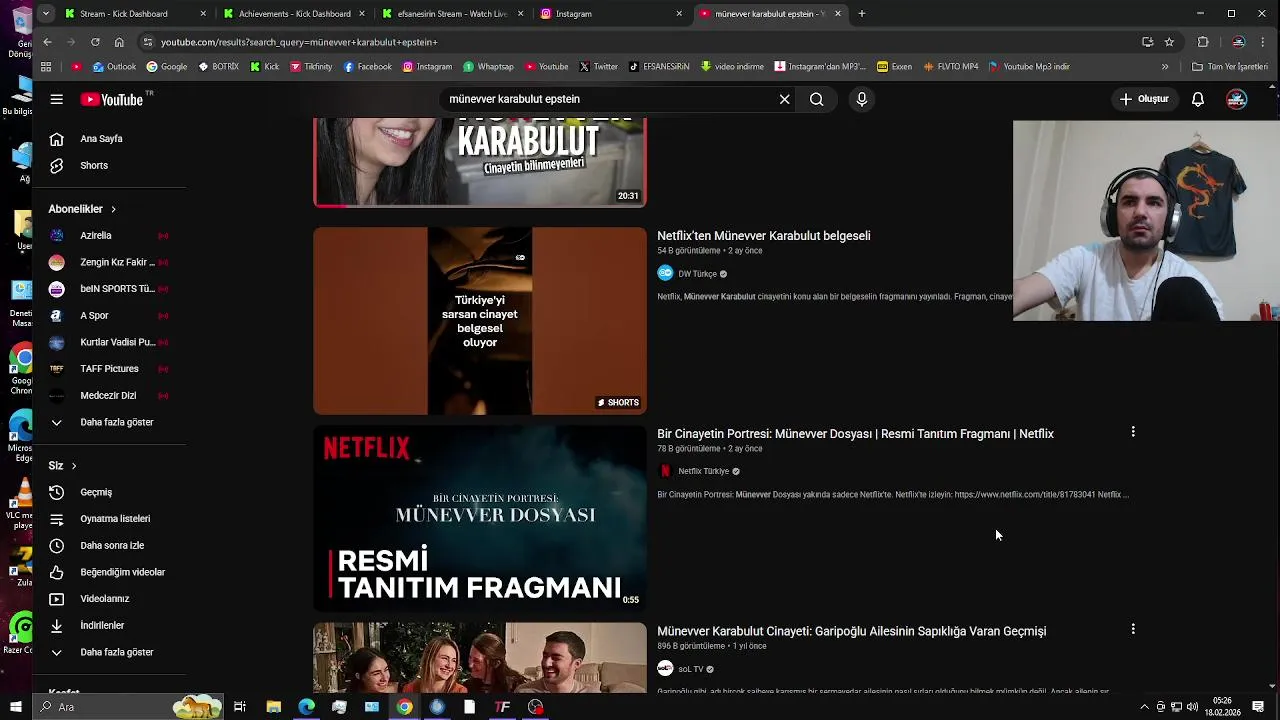
Task: Show hidden system tray icons
Action: tap(1144, 707)
